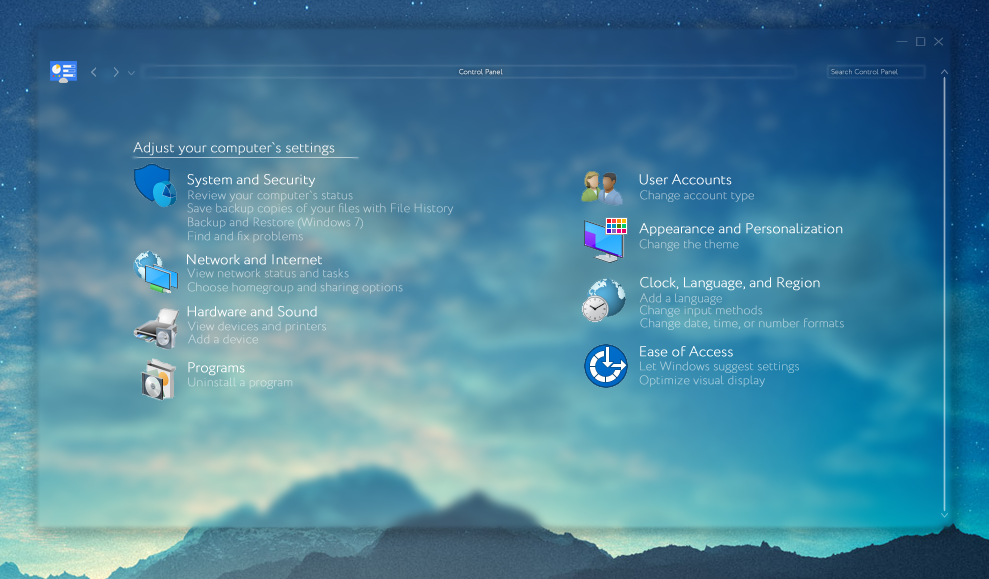Open User Accounts category

(685, 180)
